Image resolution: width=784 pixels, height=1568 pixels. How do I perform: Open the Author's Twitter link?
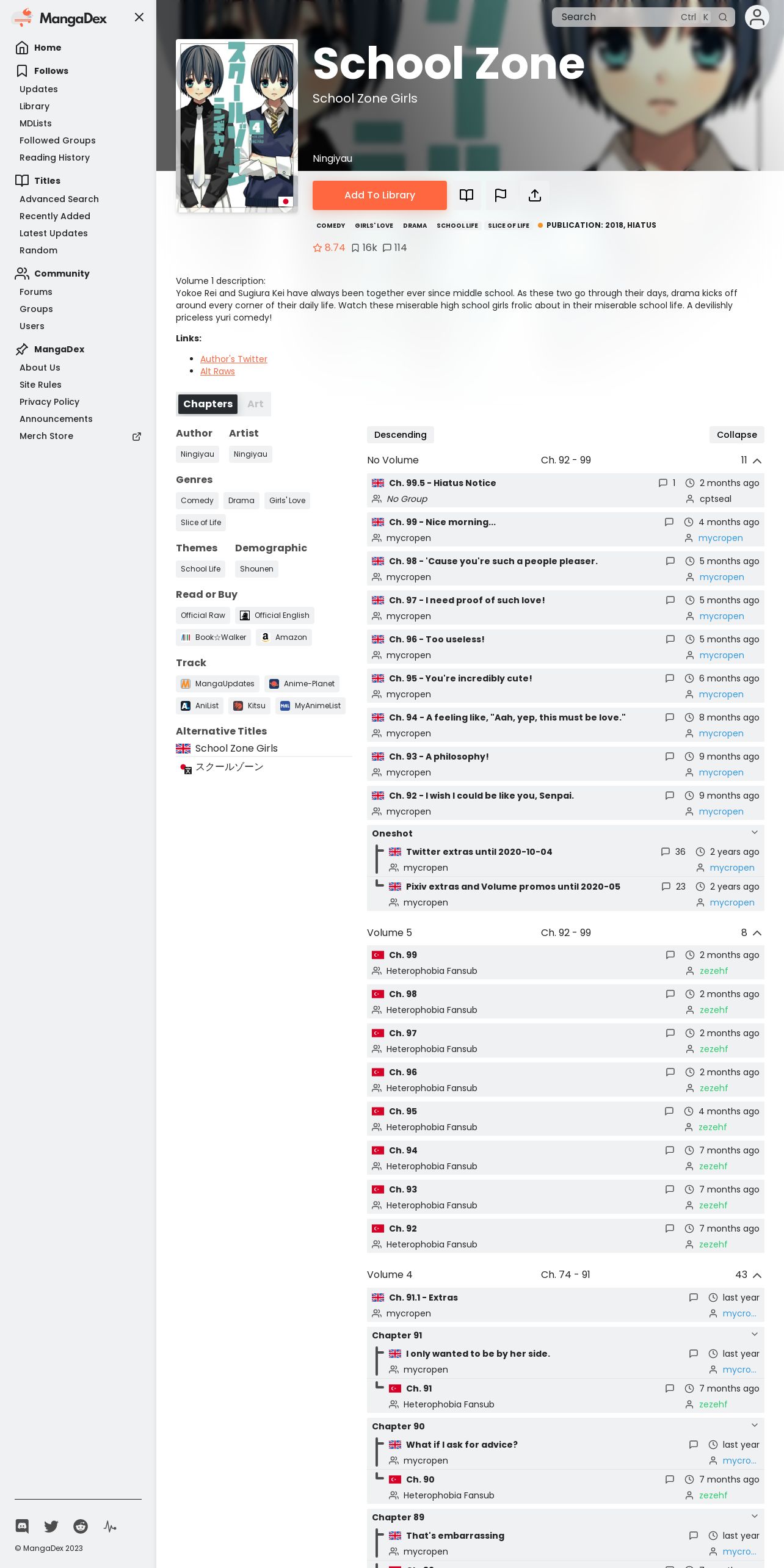point(234,359)
